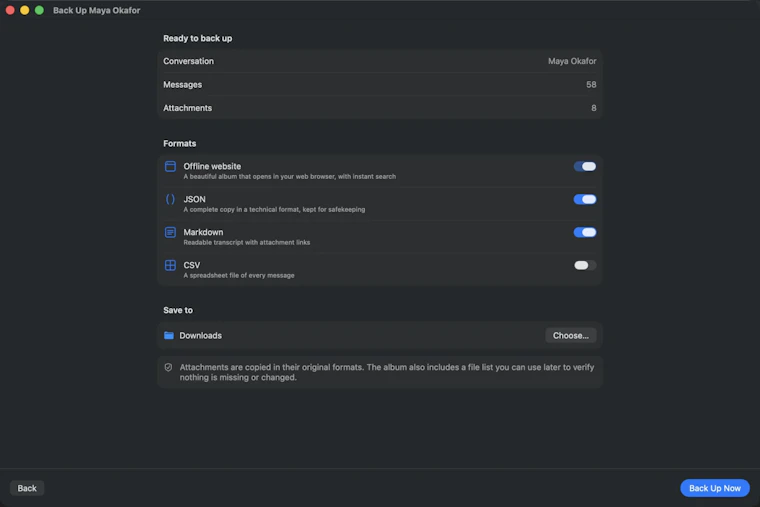
Task: Click the Offline website label
Action: (212, 166)
